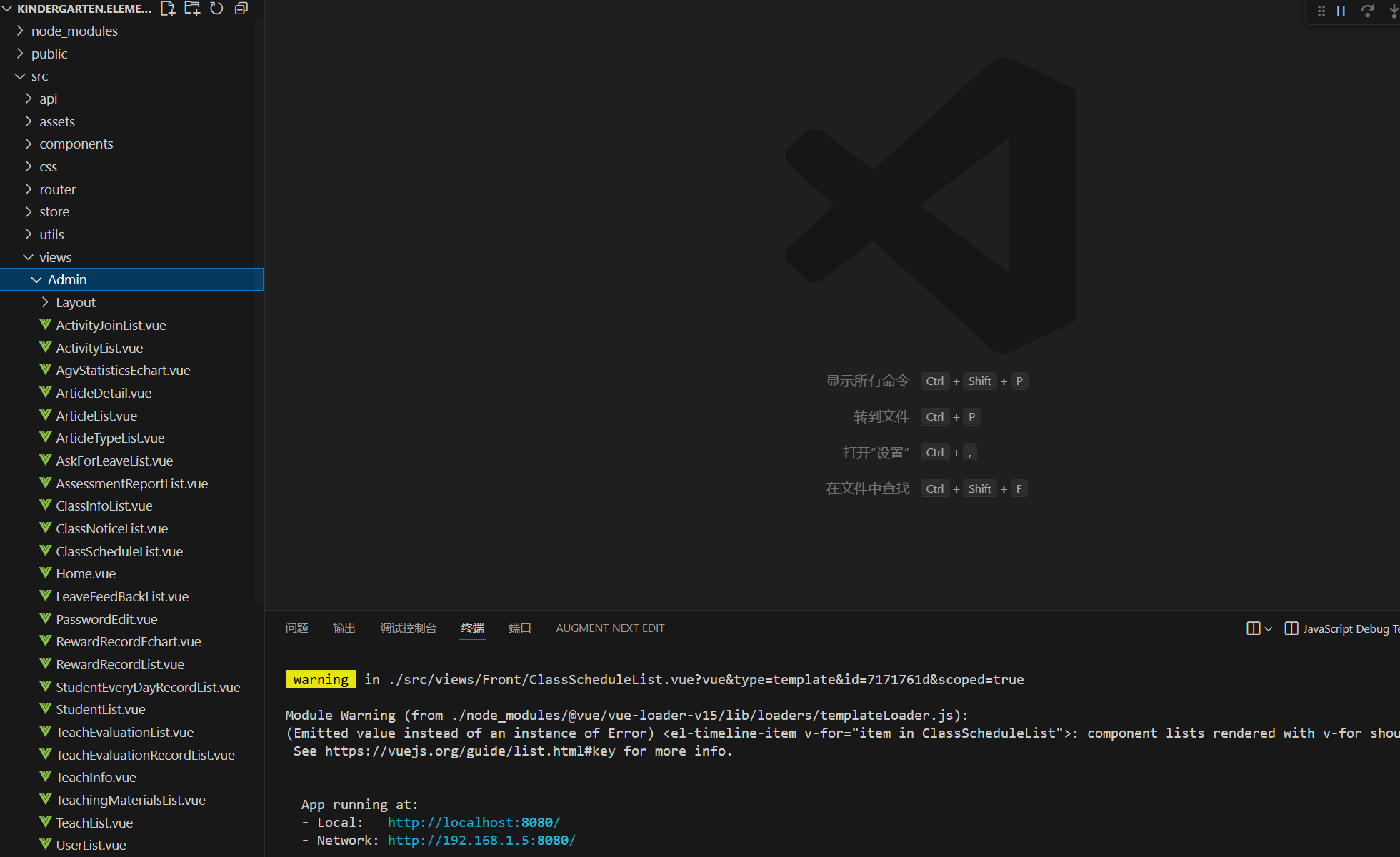This screenshot has width=1400, height=857.
Task: Pause the debug session
Action: coord(1341,11)
